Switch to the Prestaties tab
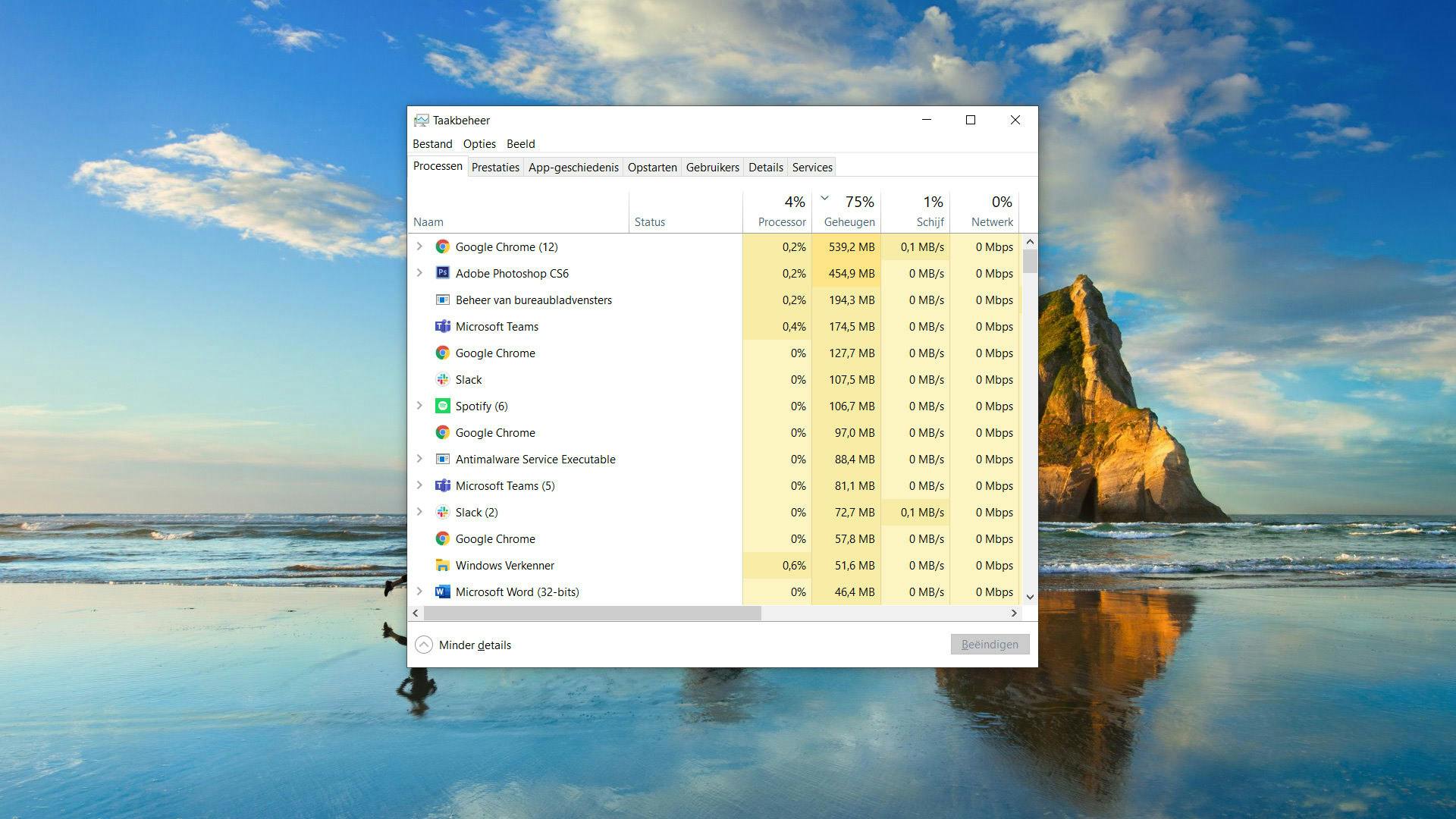The width and height of the screenshot is (1456, 819). point(495,168)
